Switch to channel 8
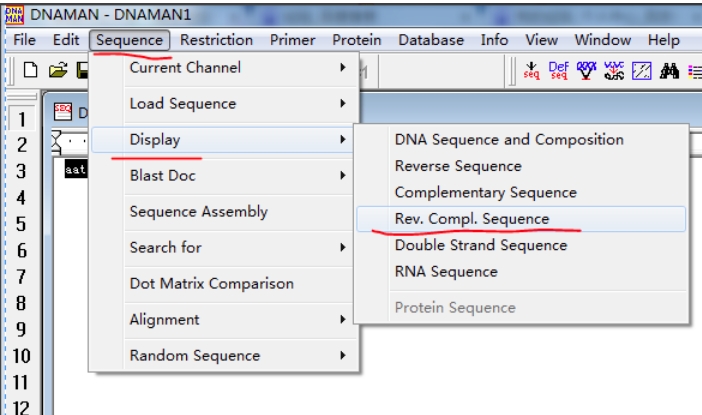The width and height of the screenshot is (702, 415). click(21, 304)
